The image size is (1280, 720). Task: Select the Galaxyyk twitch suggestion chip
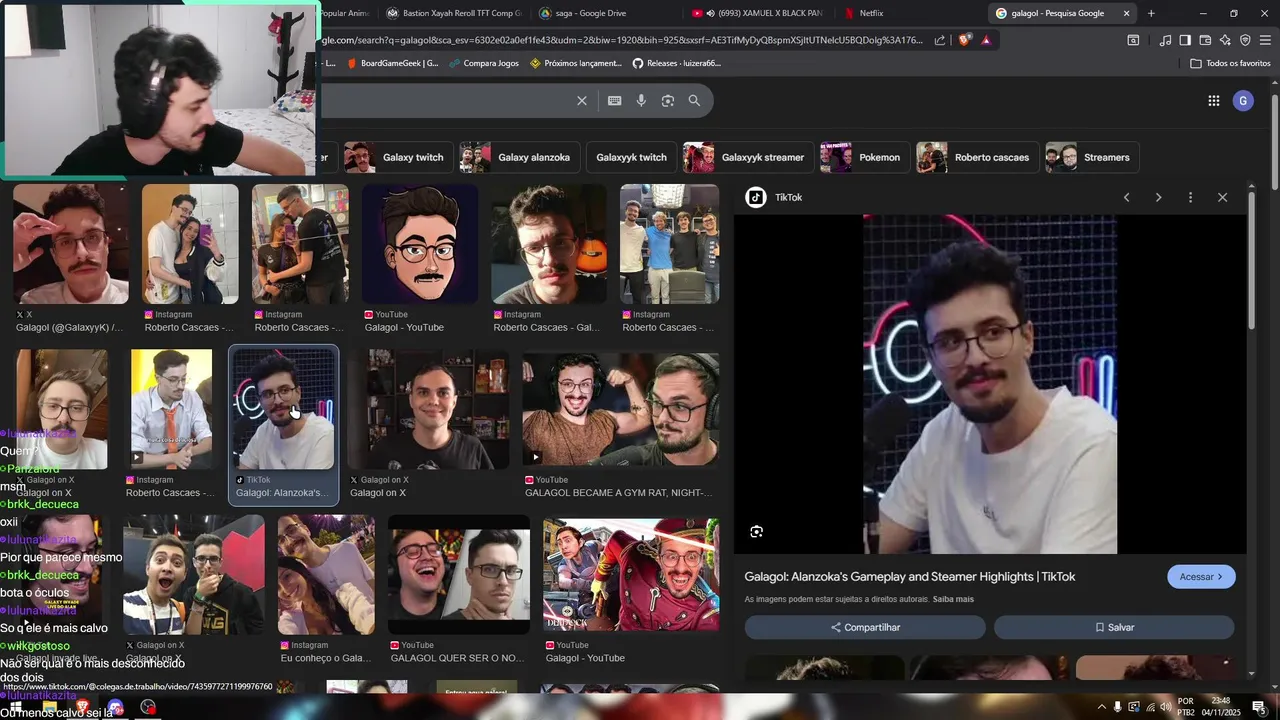pos(630,158)
